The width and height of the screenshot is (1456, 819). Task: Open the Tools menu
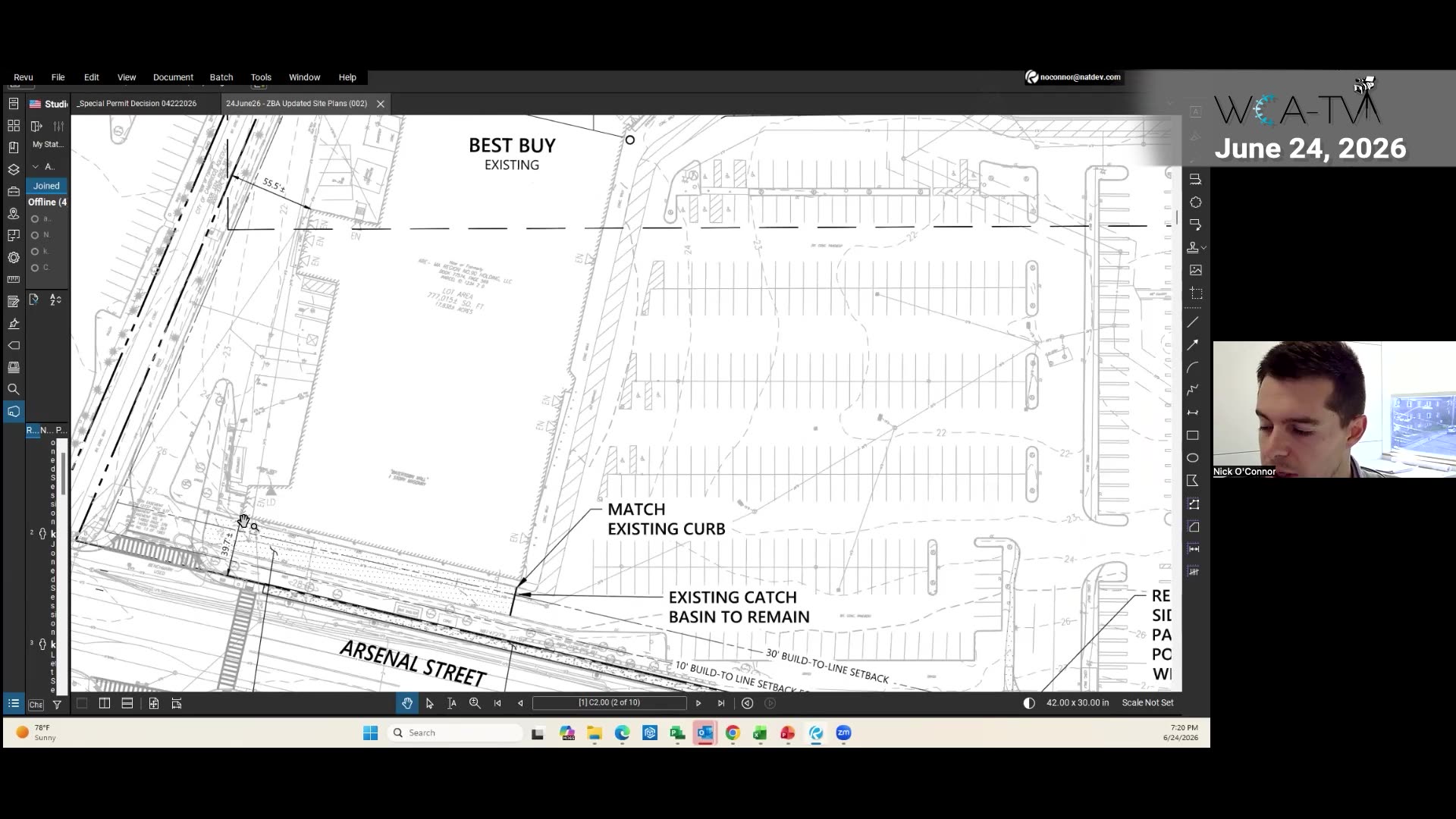pos(261,77)
